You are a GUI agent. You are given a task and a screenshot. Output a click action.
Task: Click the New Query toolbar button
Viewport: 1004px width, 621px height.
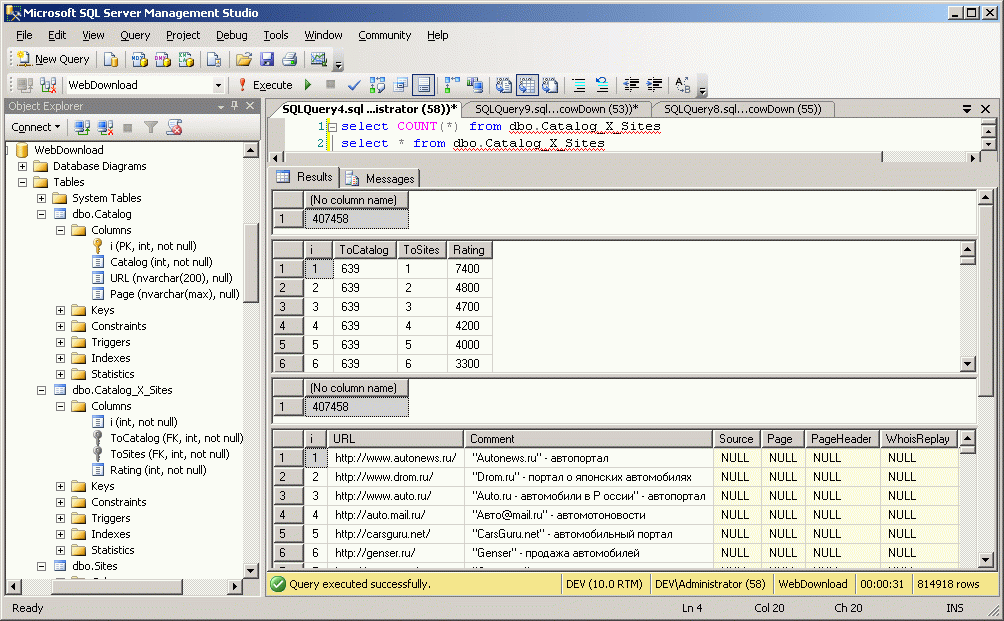(53, 60)
